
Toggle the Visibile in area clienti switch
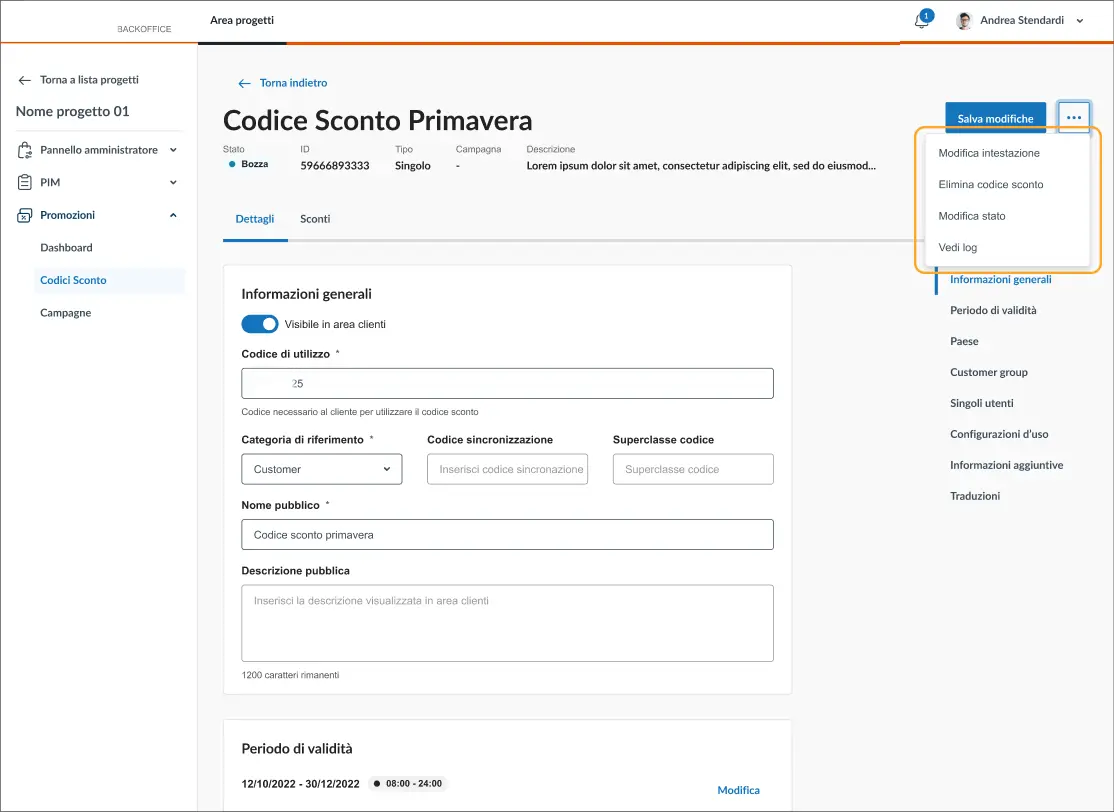pyautogui.click(x=260, y=324)
